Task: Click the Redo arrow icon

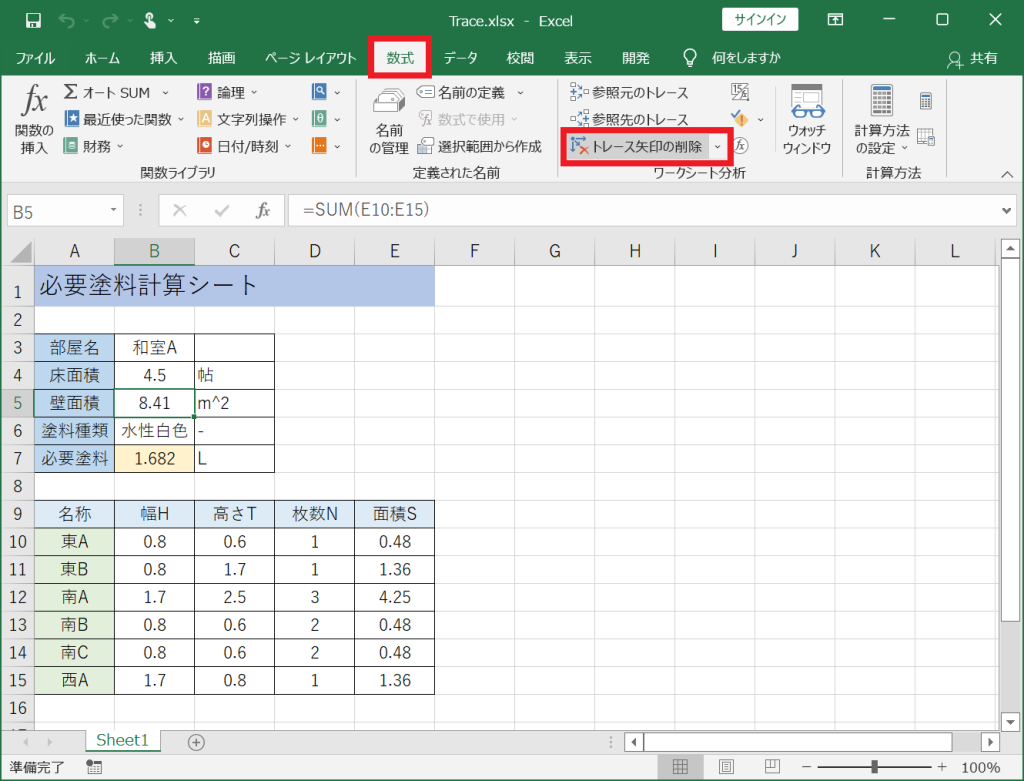Action: tap(110, 21)
